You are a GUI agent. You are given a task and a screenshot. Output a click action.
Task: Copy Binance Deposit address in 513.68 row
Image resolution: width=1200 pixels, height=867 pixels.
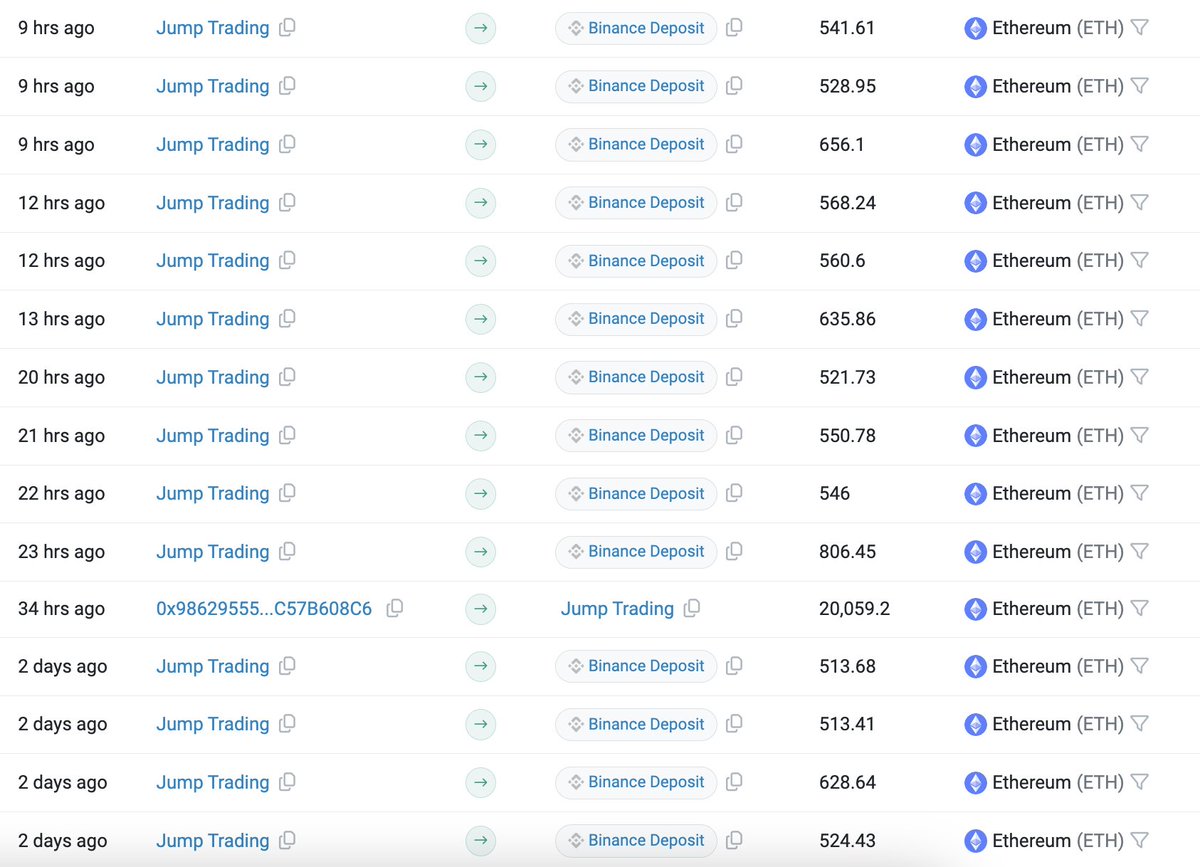pos(734,666)
